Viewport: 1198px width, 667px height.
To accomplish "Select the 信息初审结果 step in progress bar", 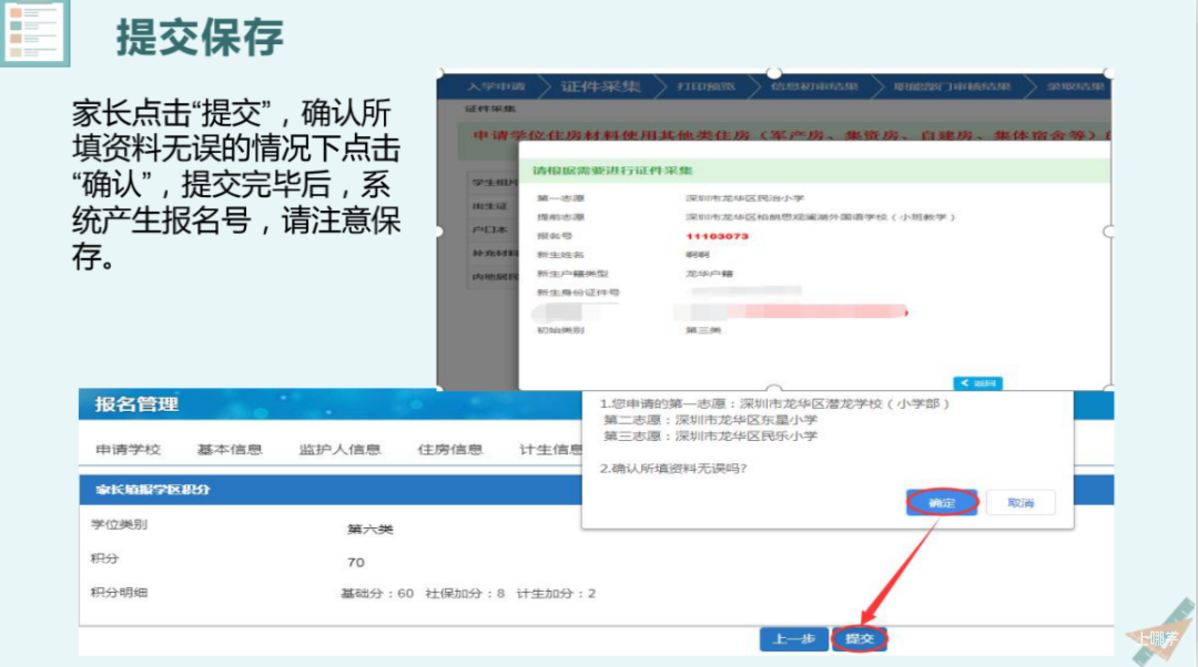I will [x=814, y=86].
